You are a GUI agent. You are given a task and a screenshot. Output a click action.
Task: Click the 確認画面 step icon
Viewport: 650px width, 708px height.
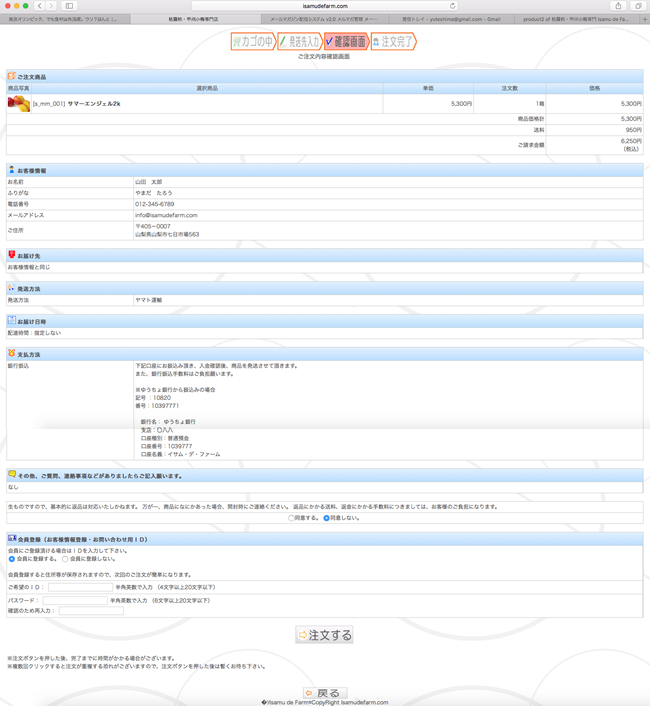tap(345, 41)
